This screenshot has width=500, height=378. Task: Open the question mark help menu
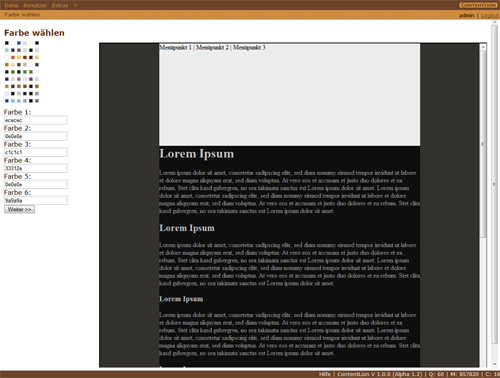75,5
